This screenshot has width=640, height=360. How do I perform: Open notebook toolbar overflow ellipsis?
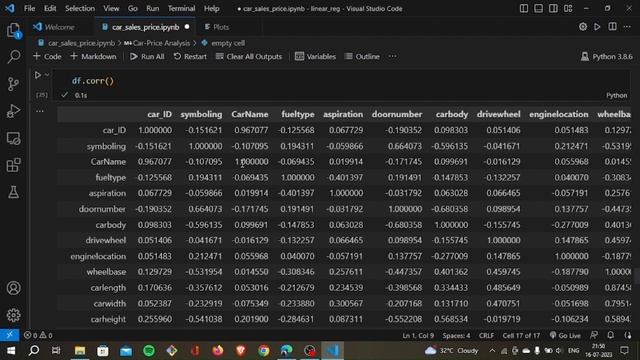392,56
